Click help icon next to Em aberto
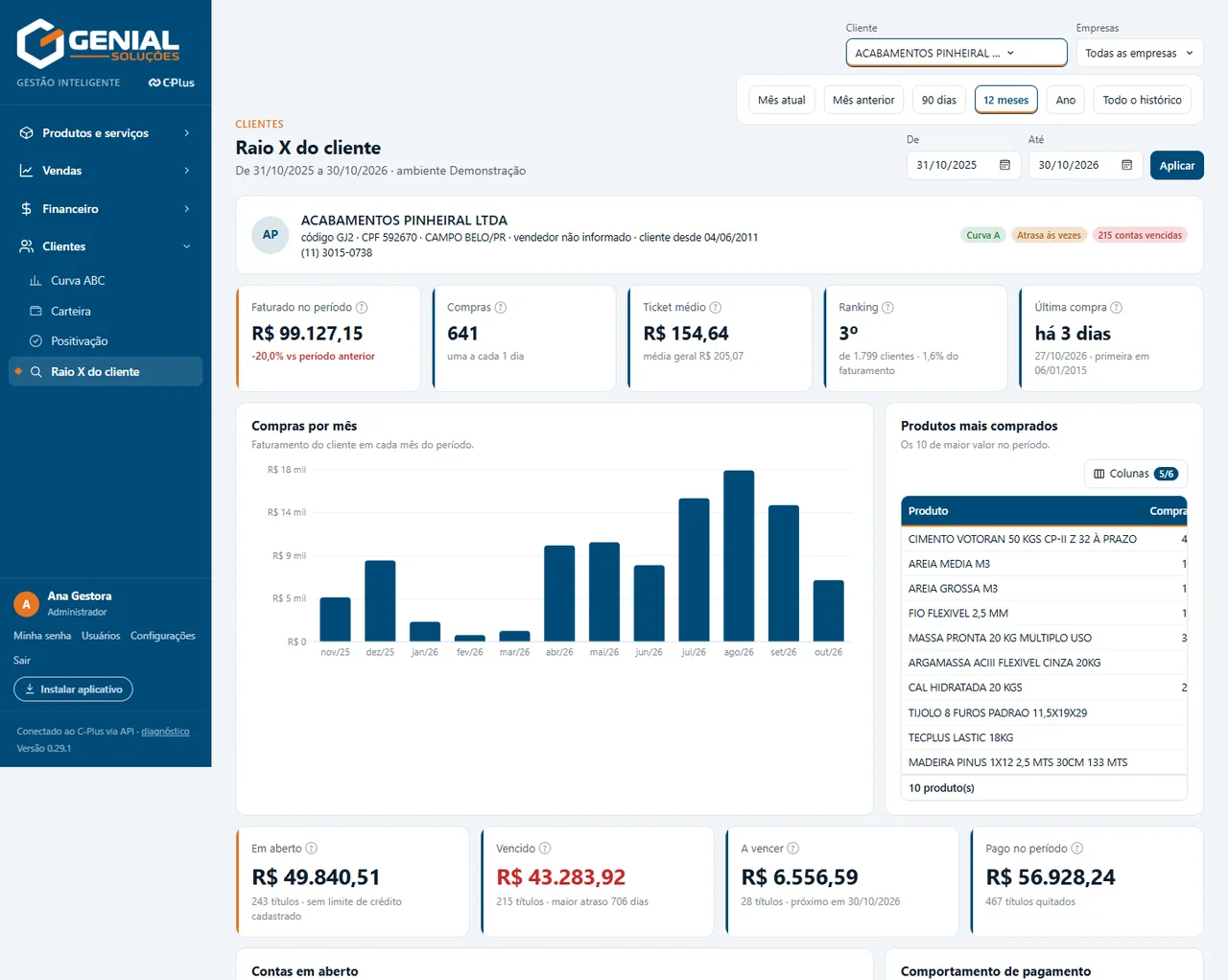Screen dimensions: 1228x980 (311, 849)
